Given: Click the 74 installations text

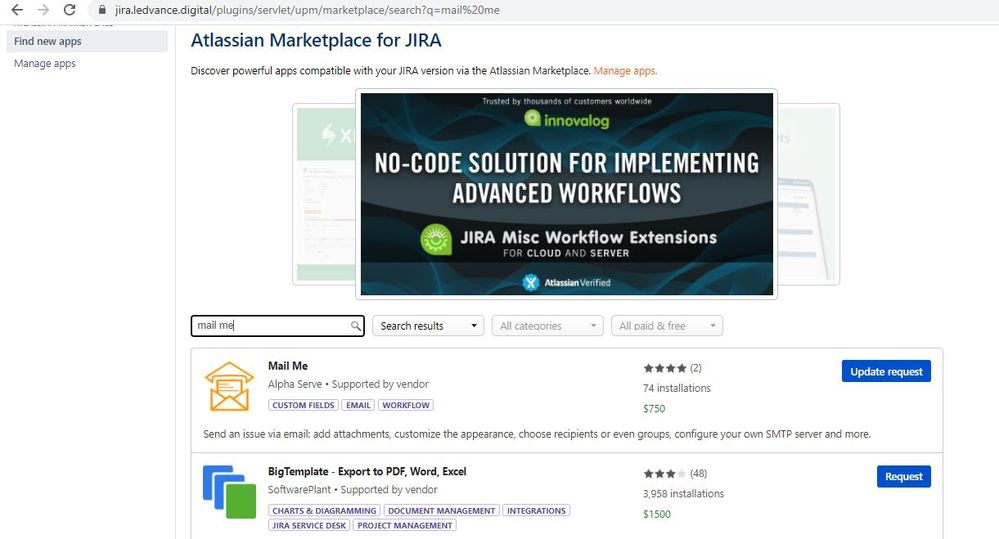Looking at the screenshot, I should (x=677, y=388).
